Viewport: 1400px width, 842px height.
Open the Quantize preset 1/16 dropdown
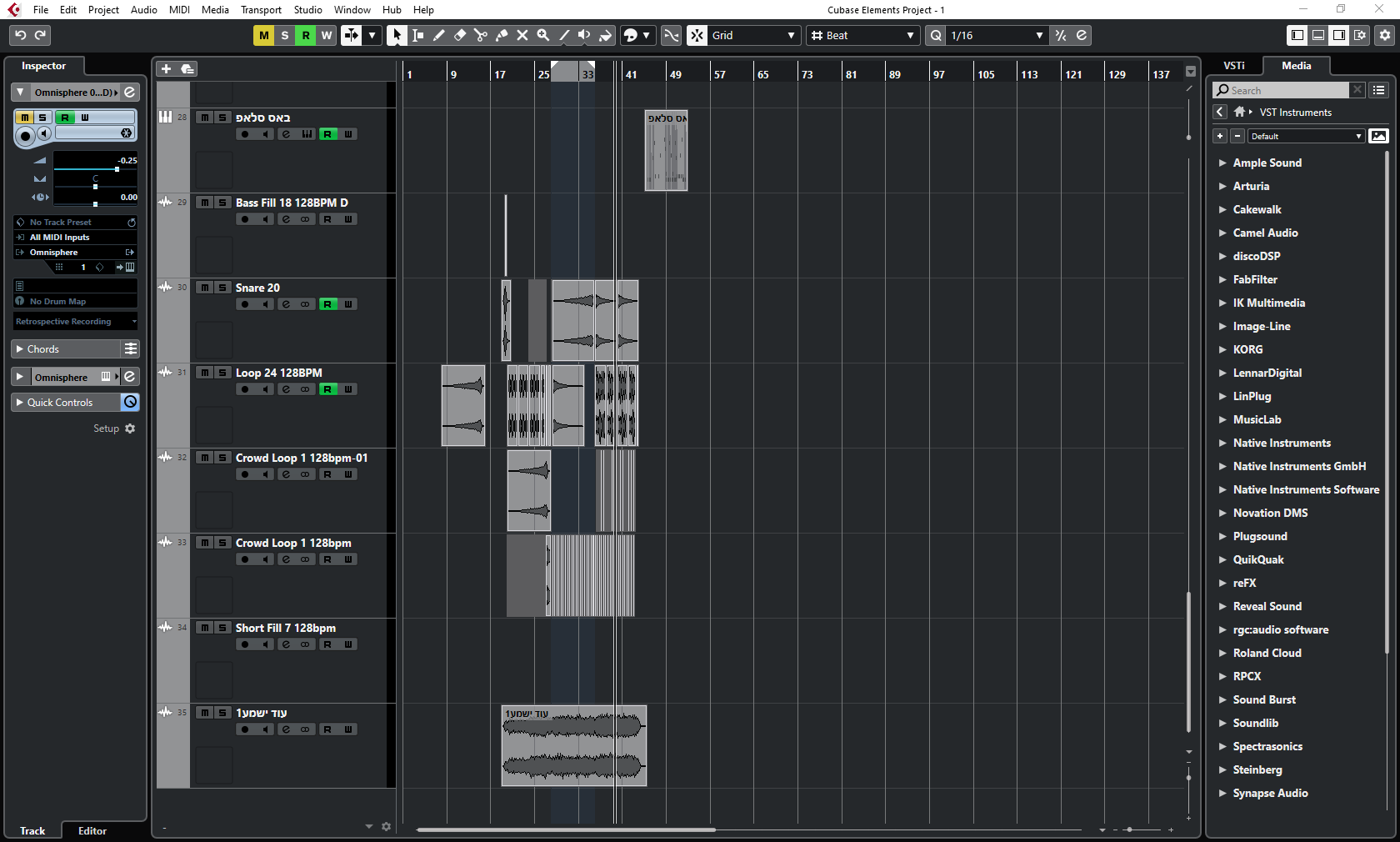click(997, 35)
